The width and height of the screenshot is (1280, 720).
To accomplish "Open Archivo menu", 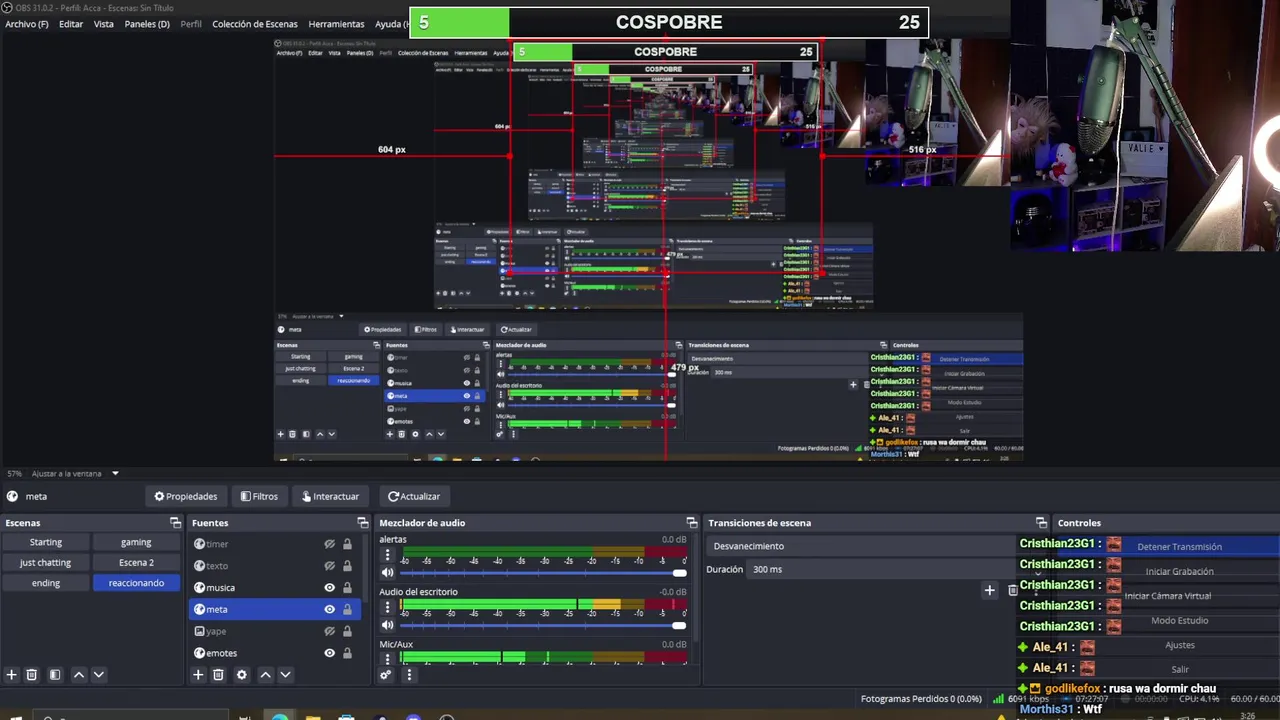I will point(27,24).
